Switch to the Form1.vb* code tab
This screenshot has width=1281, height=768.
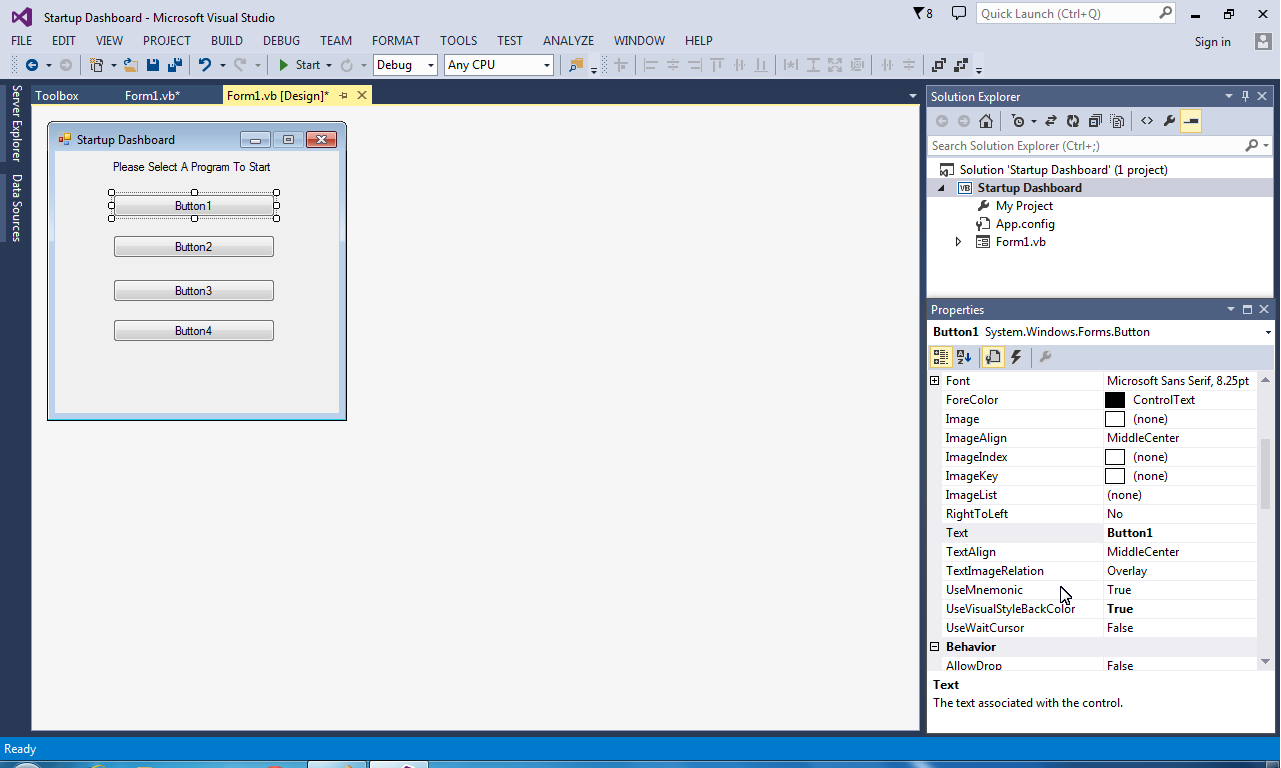tap(152, 96)
